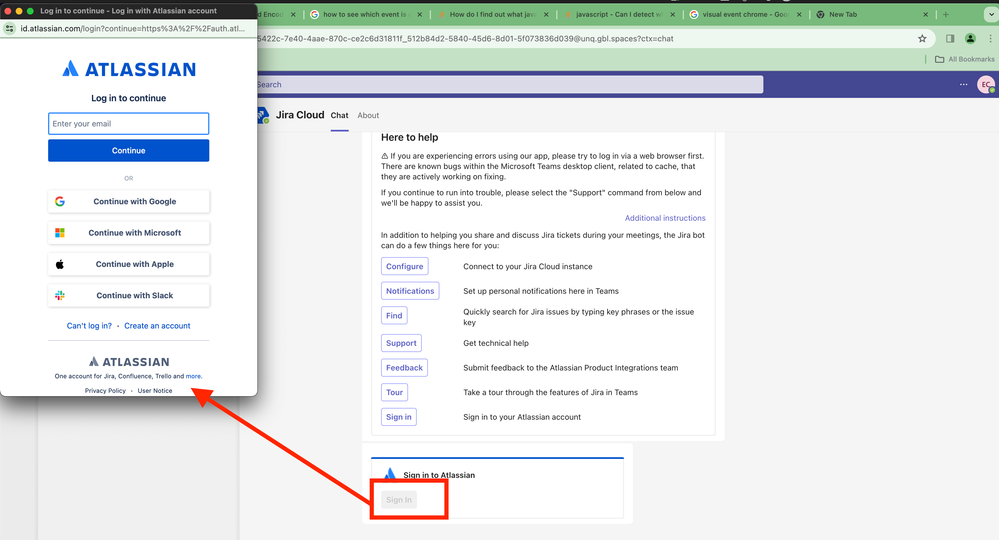Choose Continue with Microsoft

(x=129, y=233)
